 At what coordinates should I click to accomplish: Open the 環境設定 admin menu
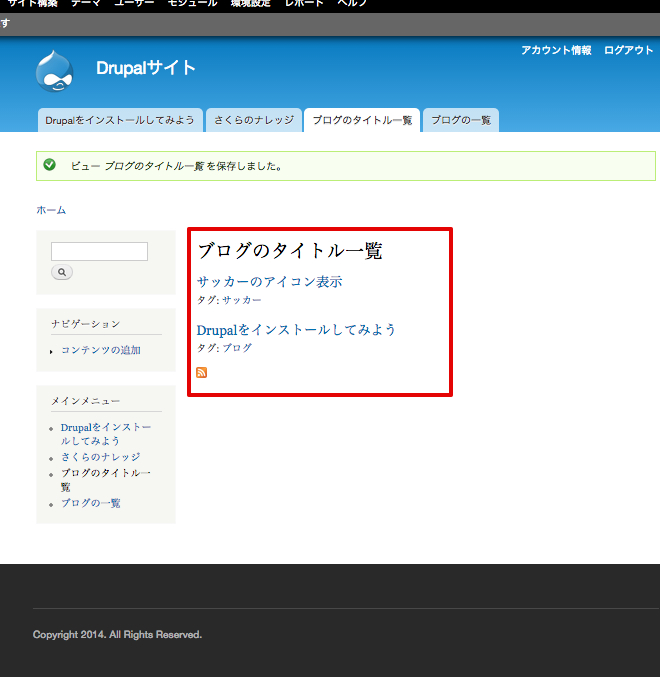click(x=251, y=4)
